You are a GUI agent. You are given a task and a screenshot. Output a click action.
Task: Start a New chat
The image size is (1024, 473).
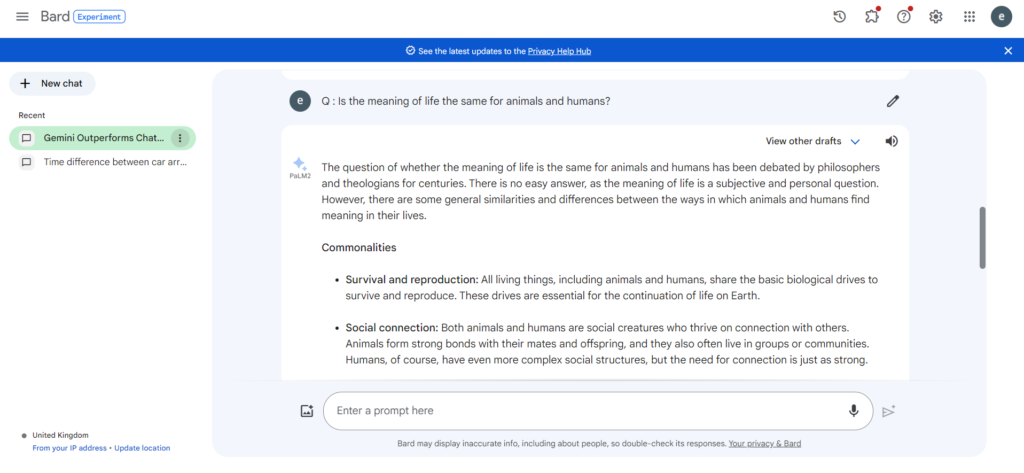(52, 84)
